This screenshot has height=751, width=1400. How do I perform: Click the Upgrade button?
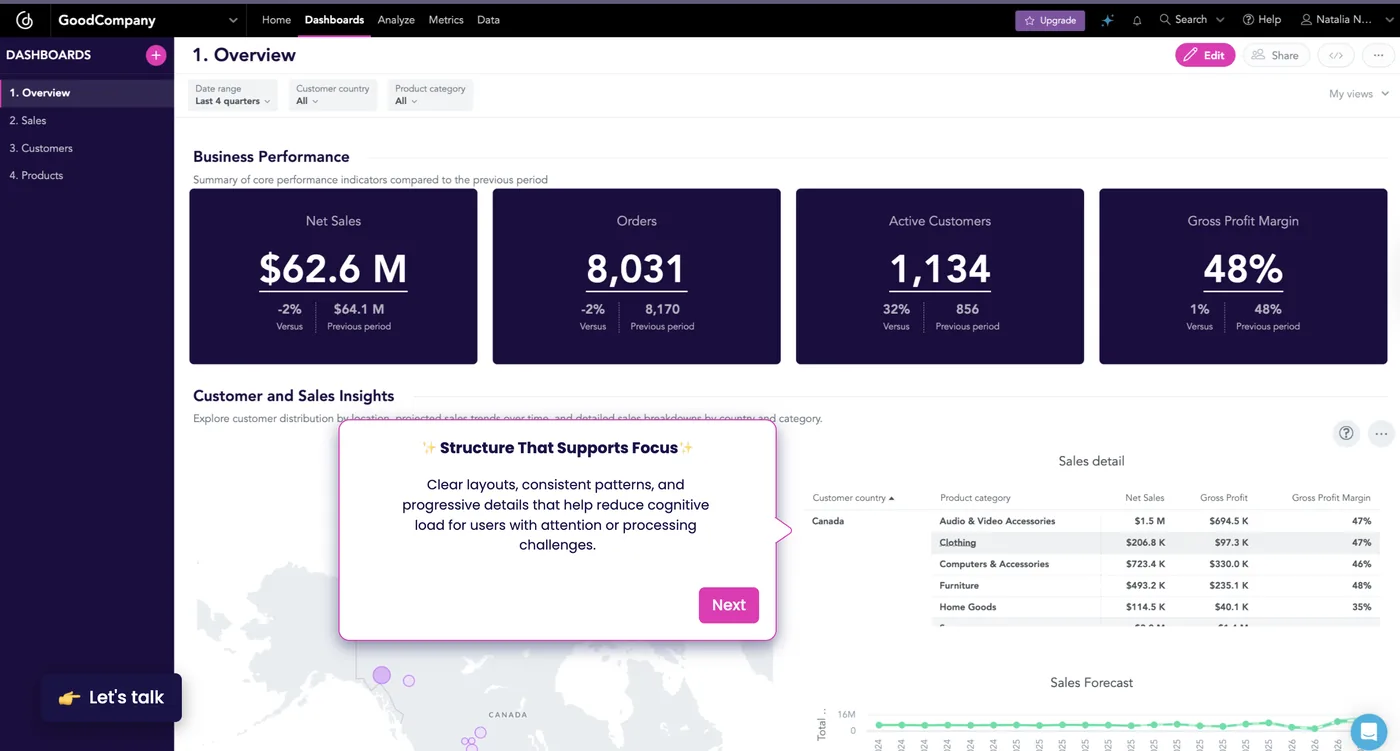[1050, 20]
